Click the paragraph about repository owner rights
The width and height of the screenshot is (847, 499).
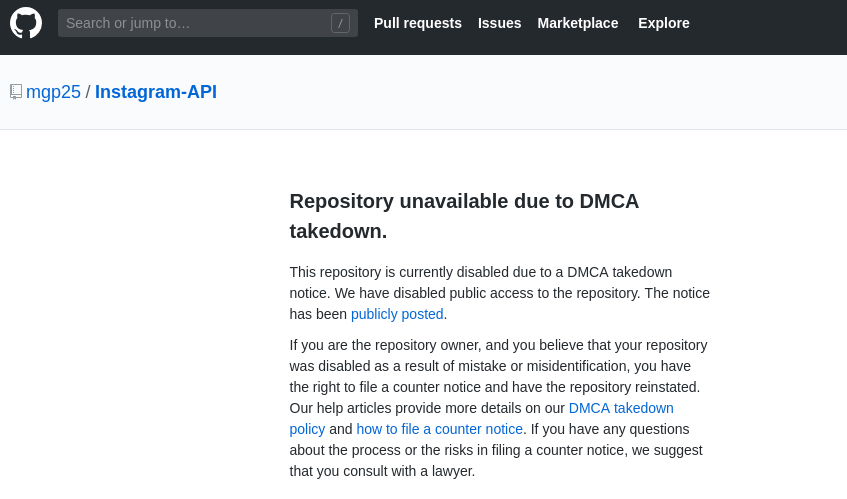pyautogui.click(x=500, y=408)
